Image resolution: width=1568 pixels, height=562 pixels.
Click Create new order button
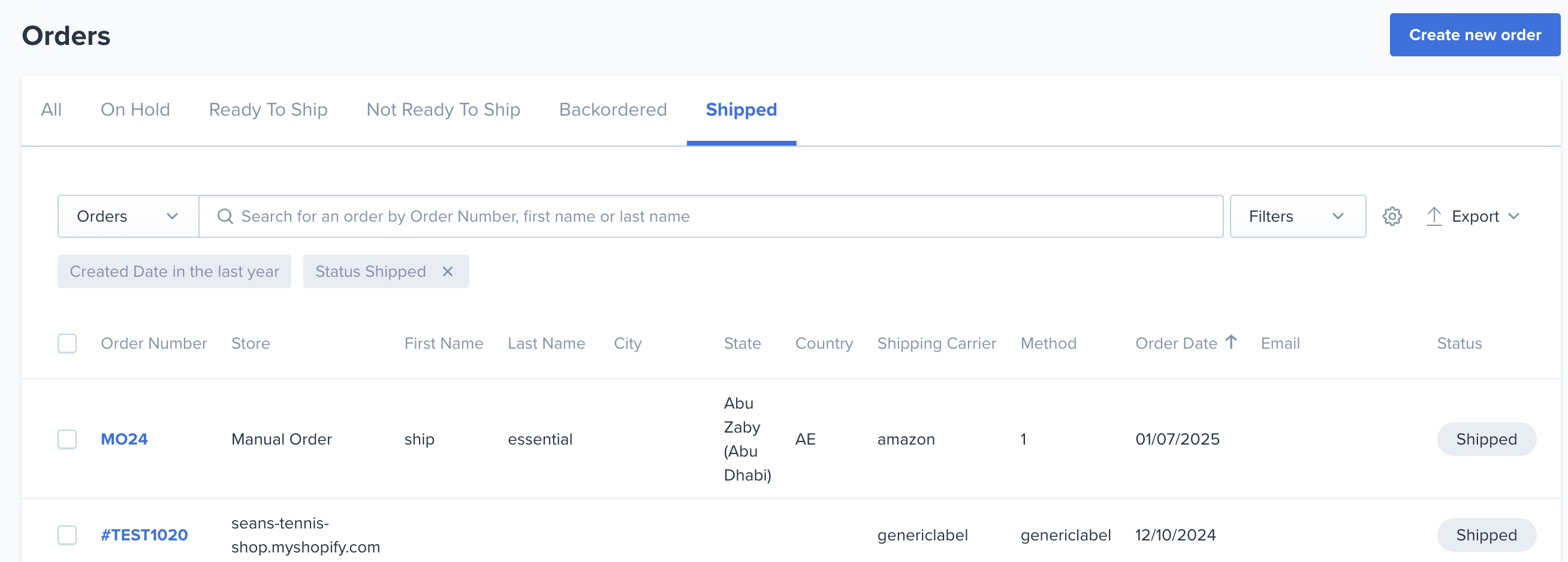click(1475, 35)
